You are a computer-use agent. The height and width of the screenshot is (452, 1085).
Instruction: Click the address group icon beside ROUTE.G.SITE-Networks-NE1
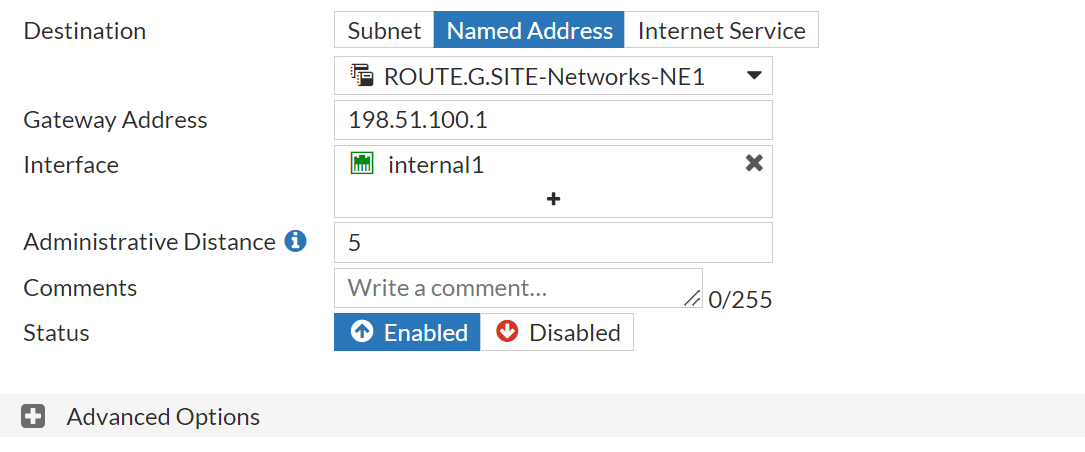(361, 76)
